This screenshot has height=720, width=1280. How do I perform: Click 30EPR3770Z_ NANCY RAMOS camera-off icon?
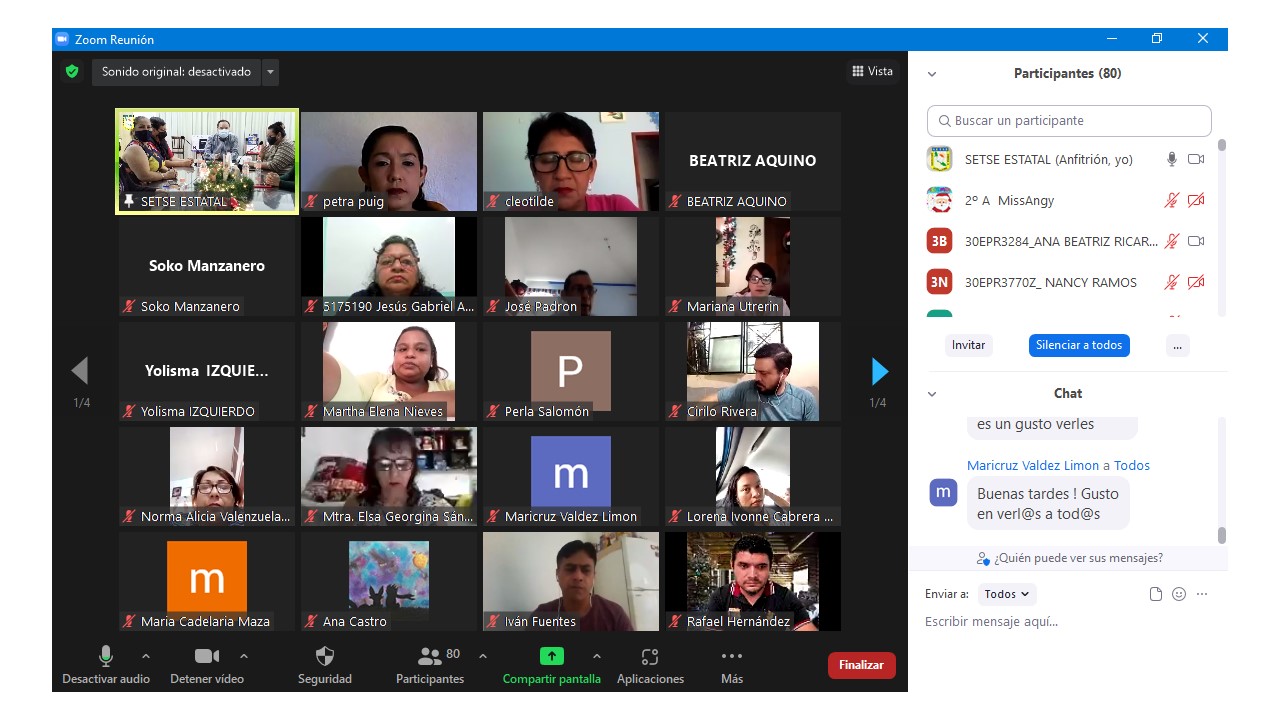click(1196, 282)
